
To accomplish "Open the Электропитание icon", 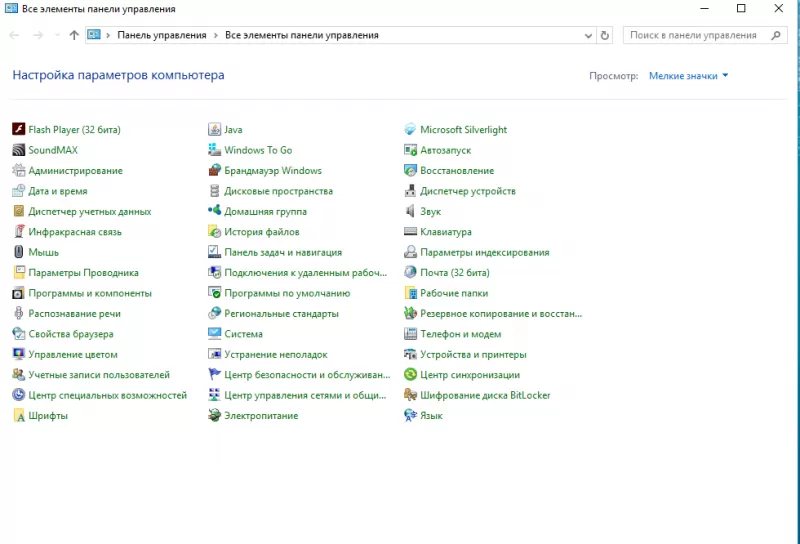I will [x=214, y=415].
